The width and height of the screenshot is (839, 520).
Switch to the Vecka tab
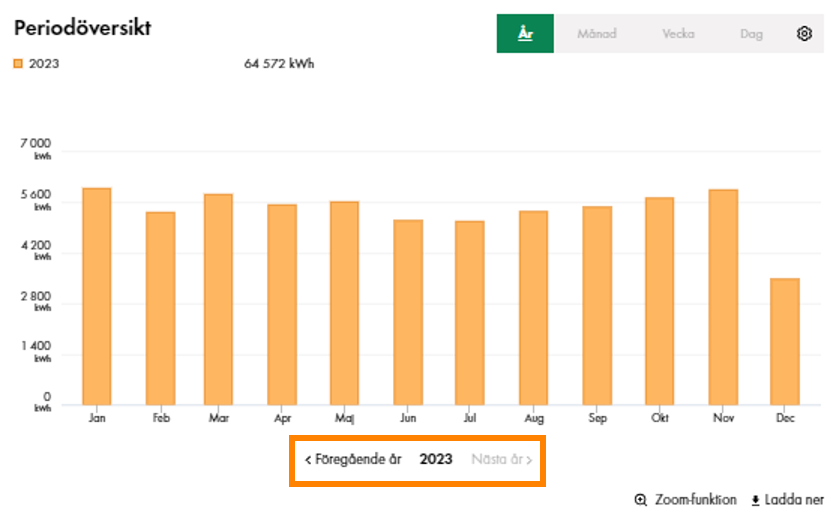pos(678,34)
